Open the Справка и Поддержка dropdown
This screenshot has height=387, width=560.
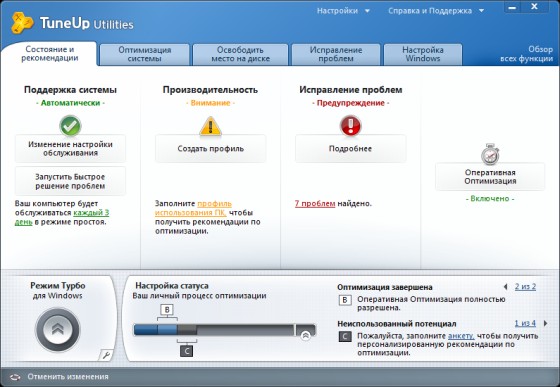tap(436, 11)
